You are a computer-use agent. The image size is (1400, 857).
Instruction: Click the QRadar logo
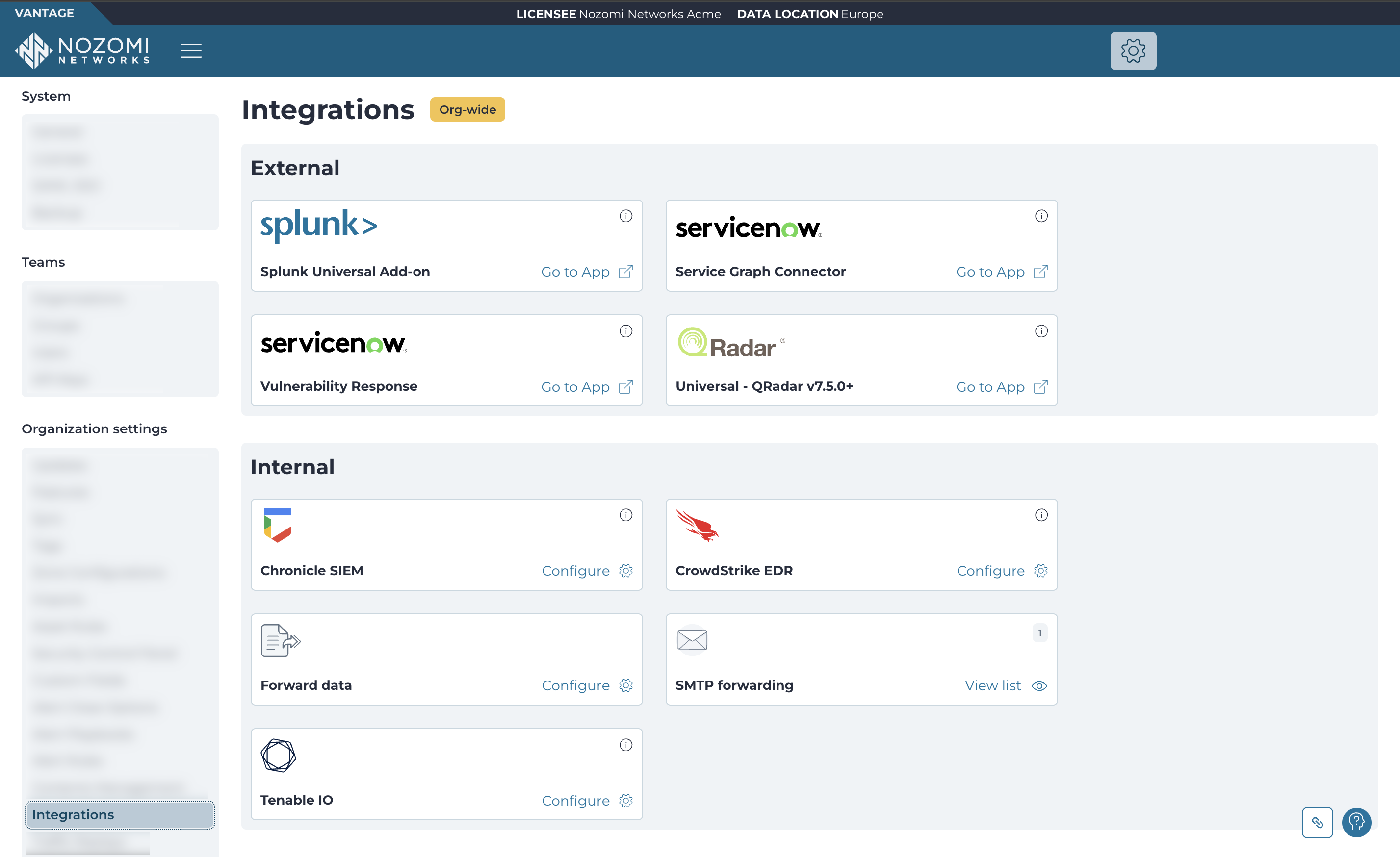731,343
